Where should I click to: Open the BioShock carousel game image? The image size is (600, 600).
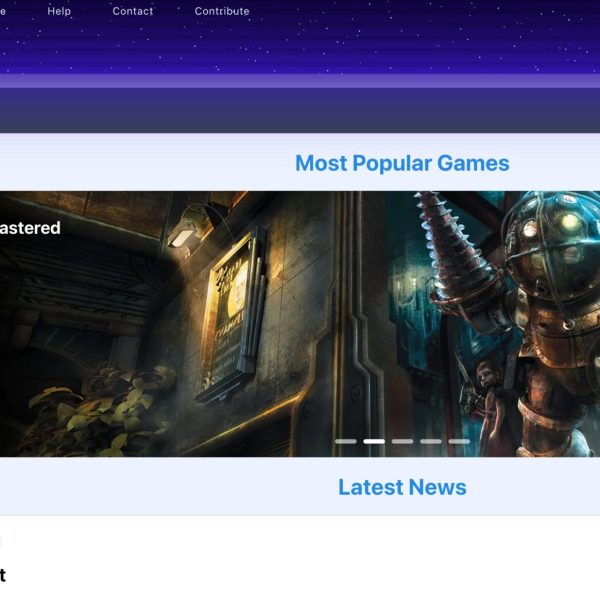(x=300, y=324)
